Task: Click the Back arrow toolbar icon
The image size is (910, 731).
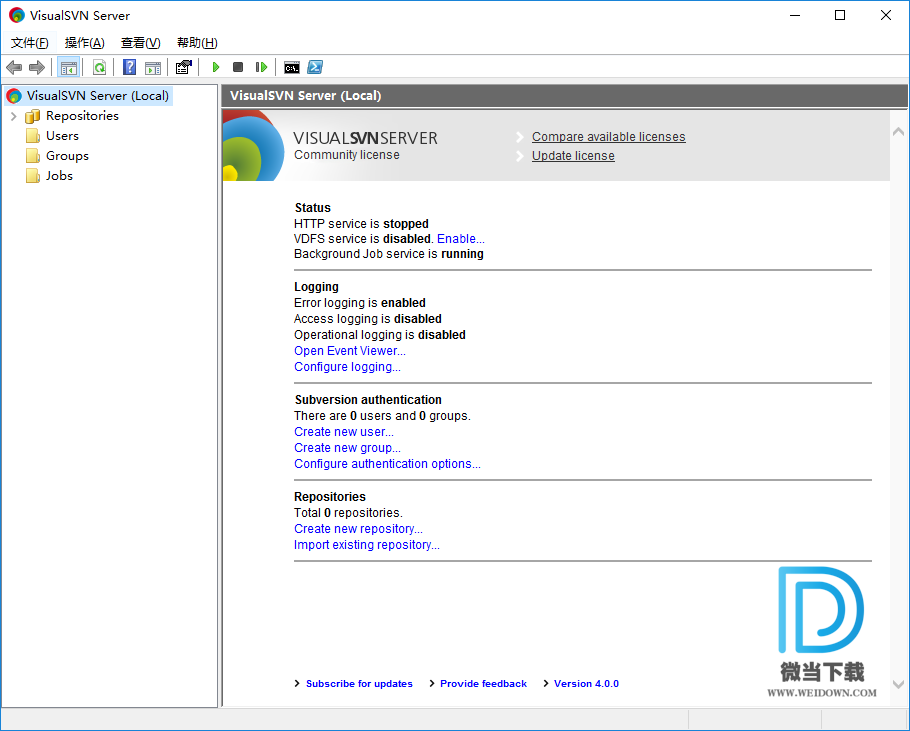Action: [14, 67]
